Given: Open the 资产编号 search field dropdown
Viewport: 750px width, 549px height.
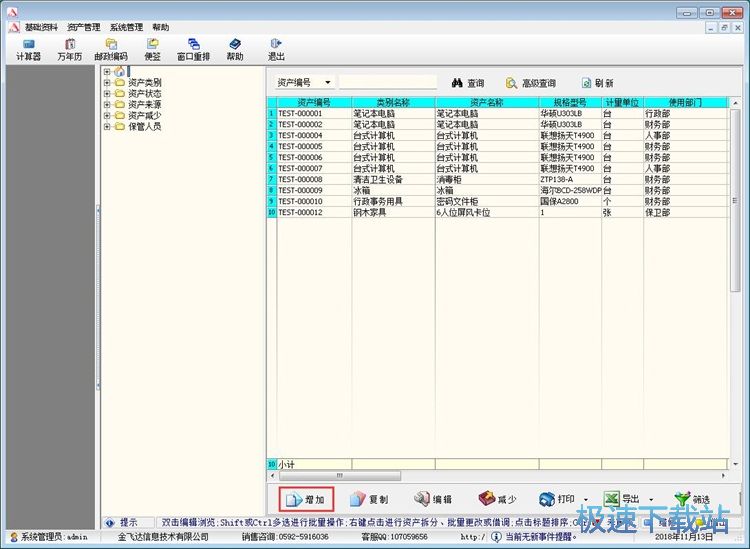Looking at the screenshot, I should click(x=331, y=82).
